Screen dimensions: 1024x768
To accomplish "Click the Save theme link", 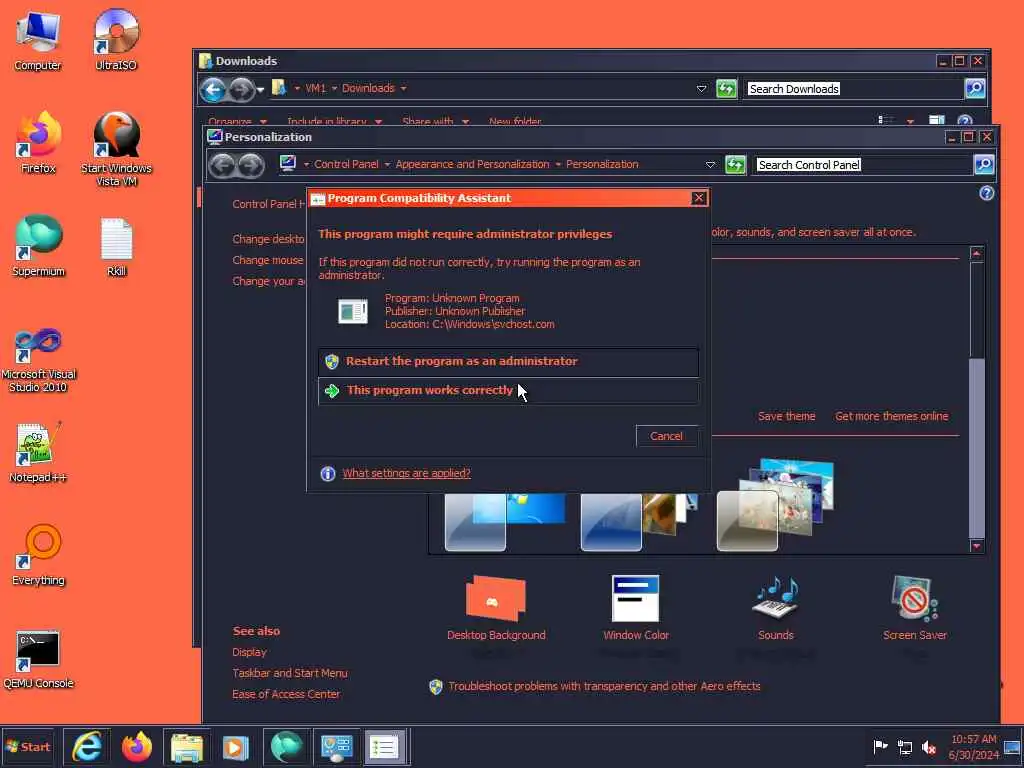I will [786, 417].
